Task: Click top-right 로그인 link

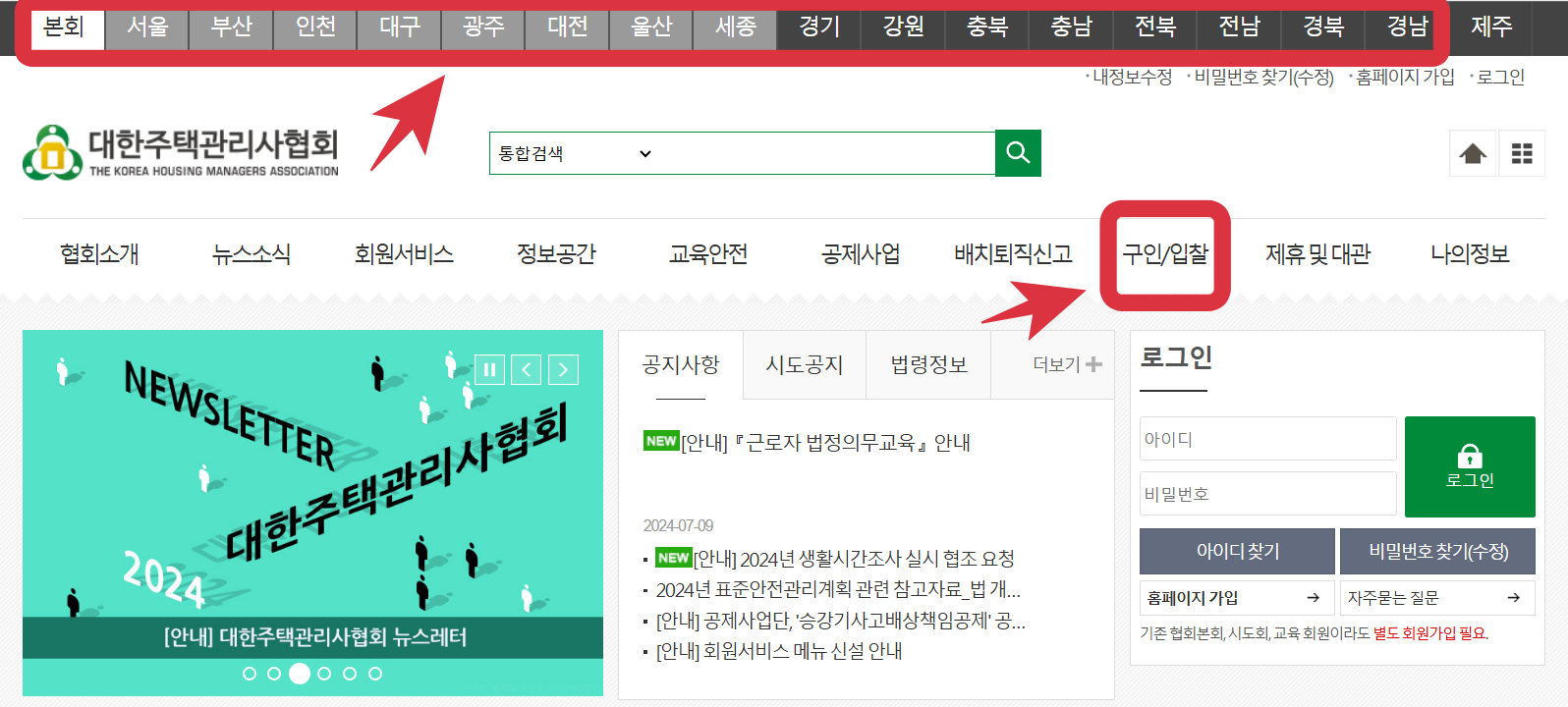Action: [x=1500, y=77]
